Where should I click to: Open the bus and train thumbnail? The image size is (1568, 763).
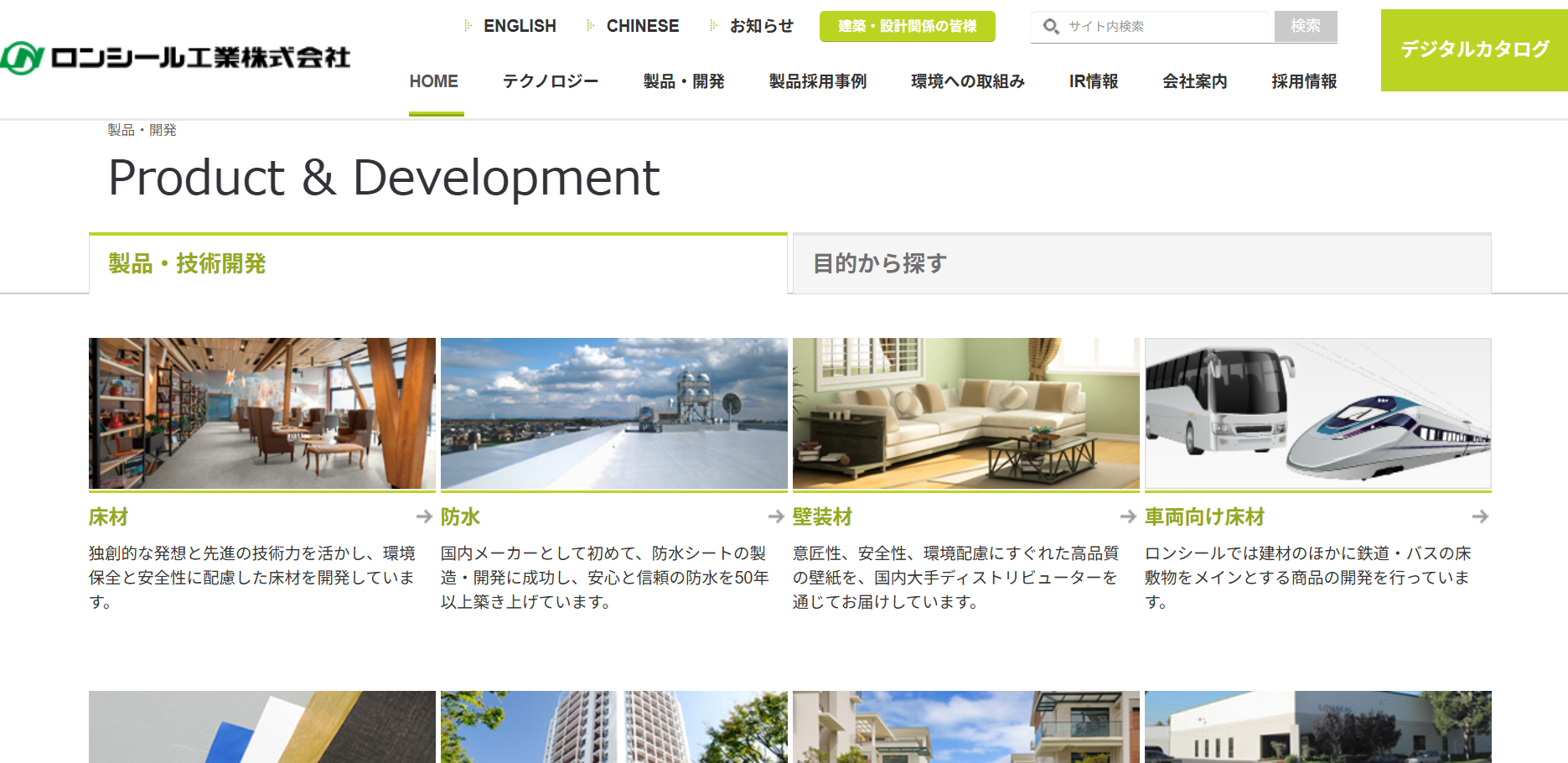tap(1318, 413)
